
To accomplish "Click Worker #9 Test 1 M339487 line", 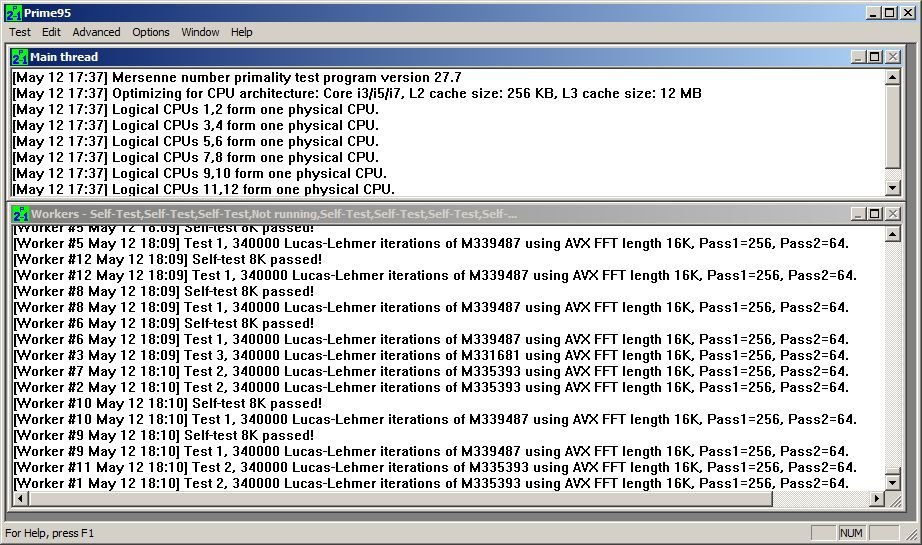I will tap(431, 452).
